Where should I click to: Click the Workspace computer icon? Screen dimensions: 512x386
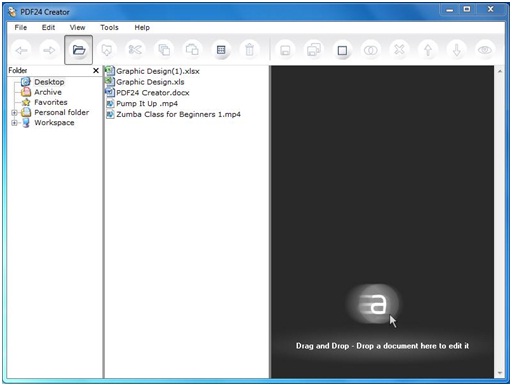[26, 123]
